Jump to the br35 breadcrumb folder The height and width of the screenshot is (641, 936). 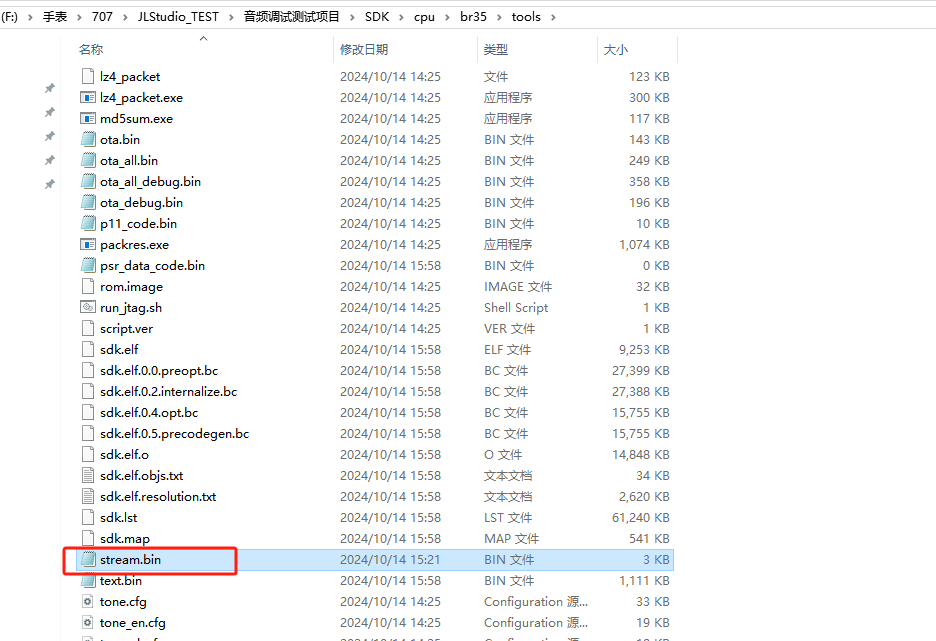point(473,17)
